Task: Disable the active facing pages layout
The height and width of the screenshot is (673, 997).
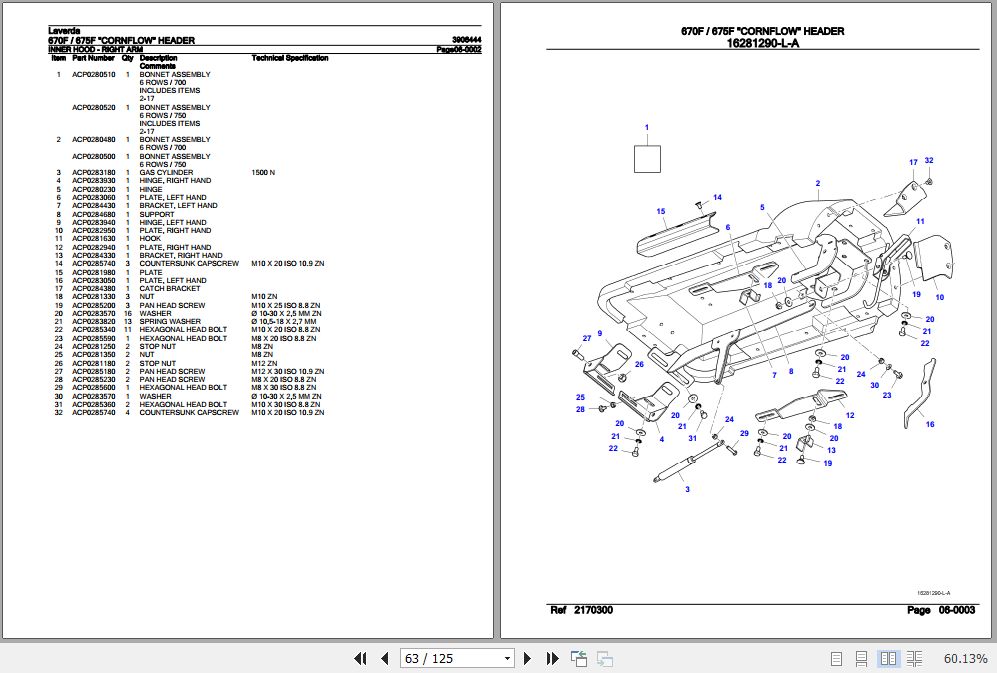Action: [888, 658]
